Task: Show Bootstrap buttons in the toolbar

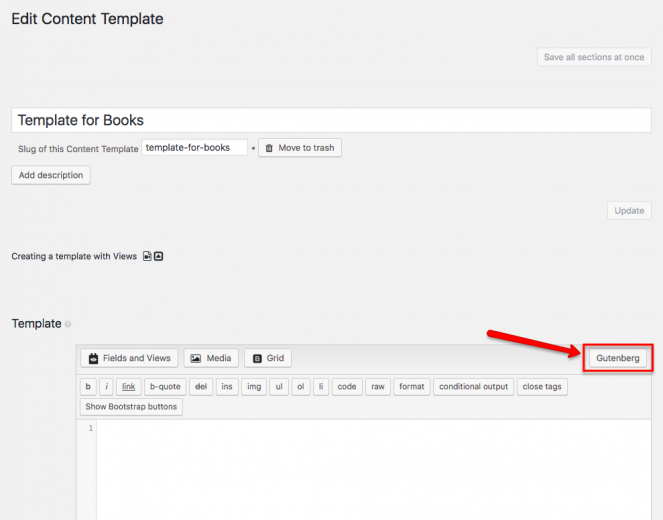Action: [131, 407]
